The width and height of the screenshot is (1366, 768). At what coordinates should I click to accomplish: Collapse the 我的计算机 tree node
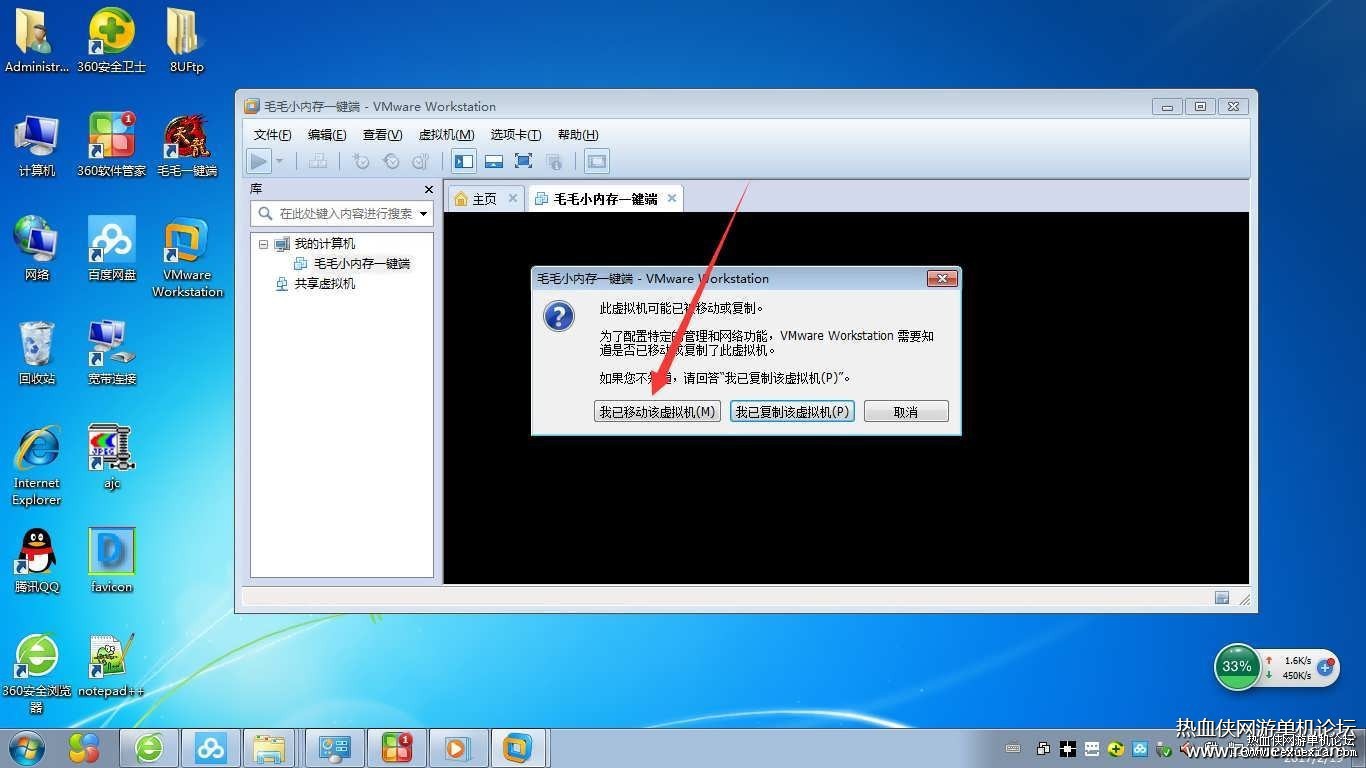point(264,244)
